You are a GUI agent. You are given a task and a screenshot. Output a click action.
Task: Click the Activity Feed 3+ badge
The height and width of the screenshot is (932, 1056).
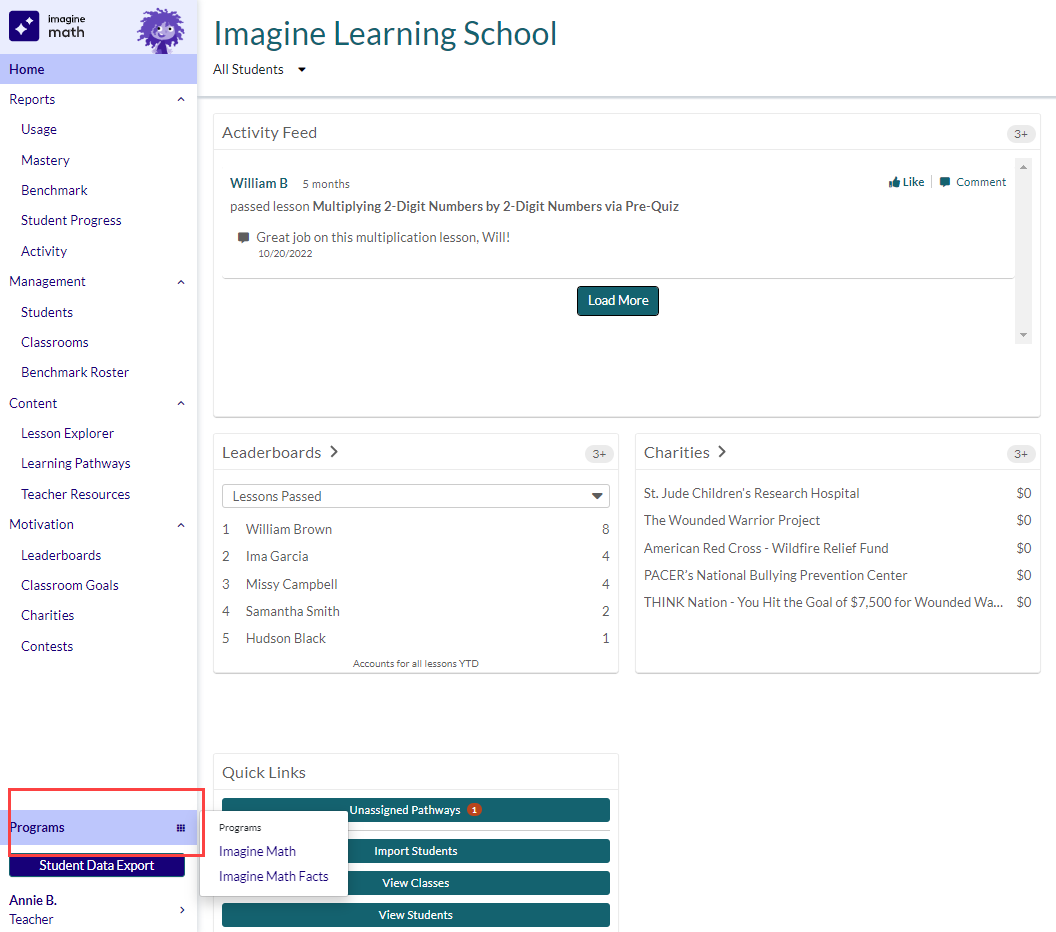click(1021, 134)
